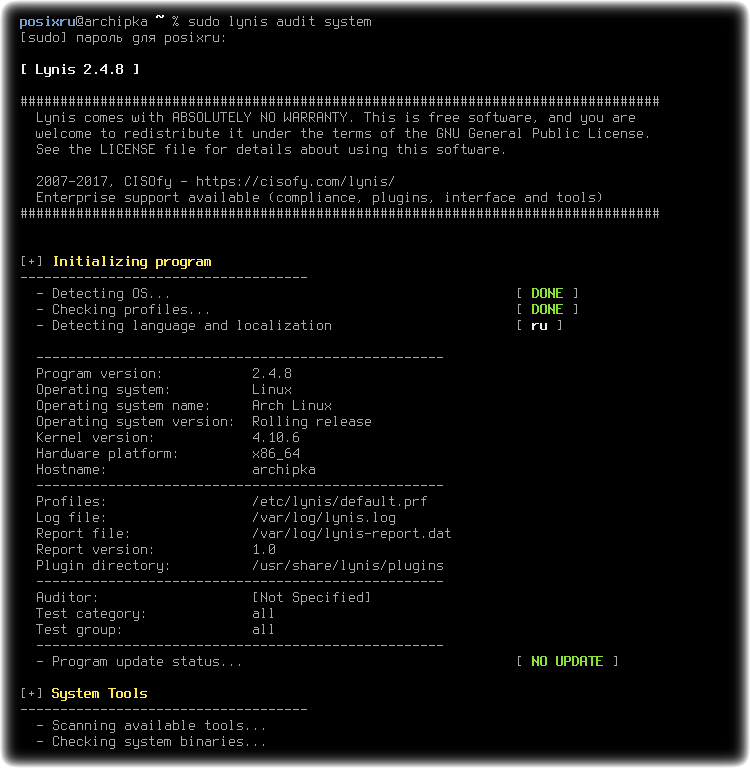Click the [Not Specified] auditor value

[311, 598]
